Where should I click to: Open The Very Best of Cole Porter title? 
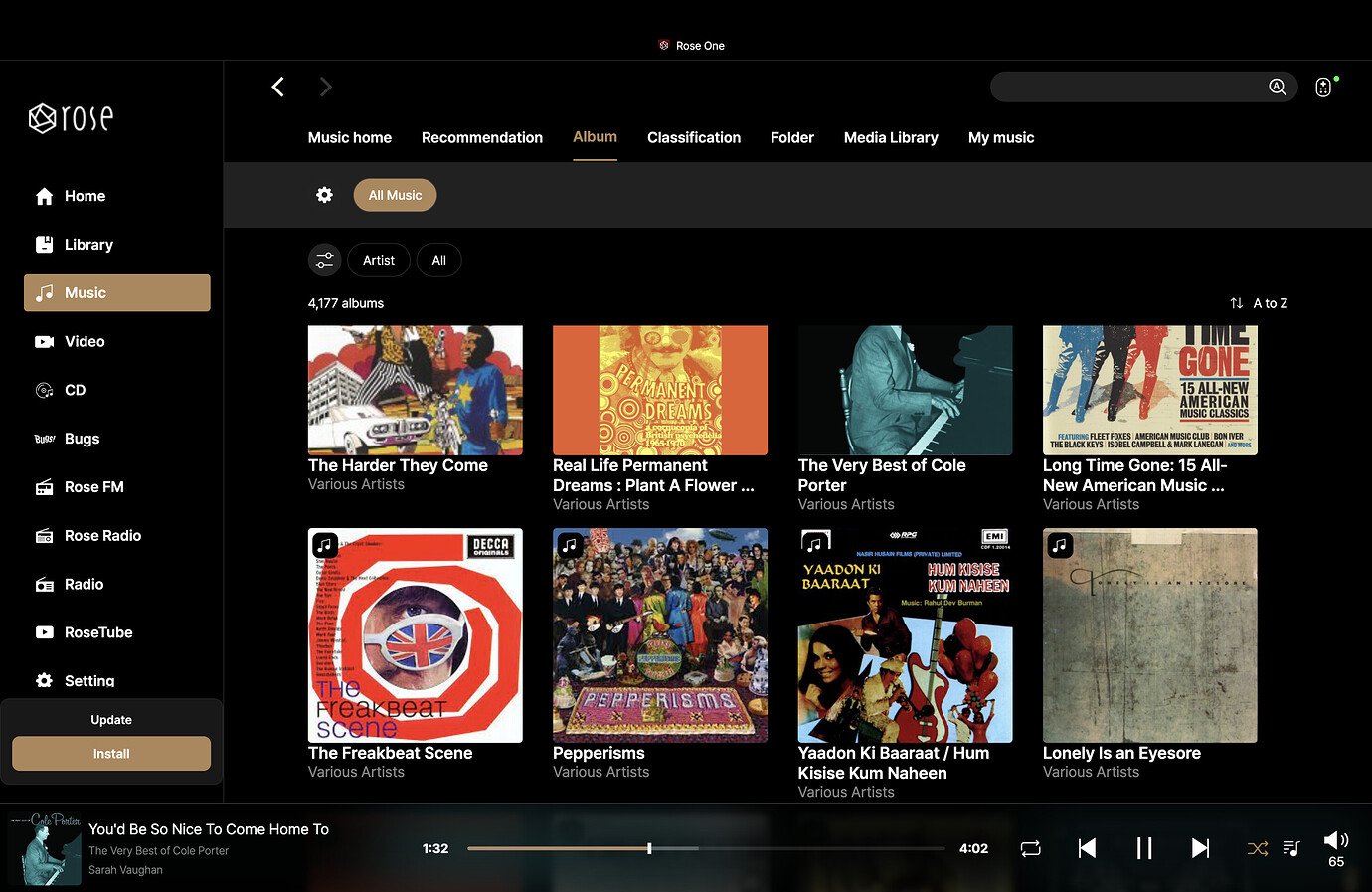pos(882,475)
